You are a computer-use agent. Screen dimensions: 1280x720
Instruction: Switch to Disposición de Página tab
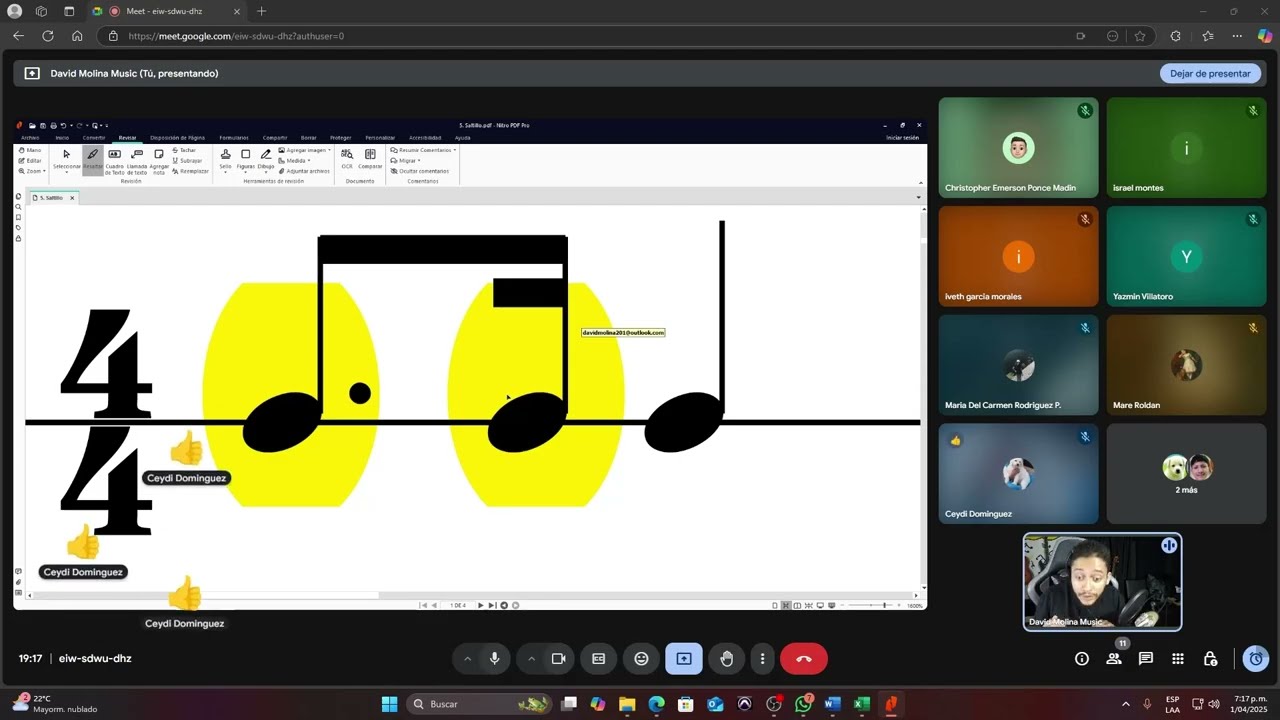(177, 137)
